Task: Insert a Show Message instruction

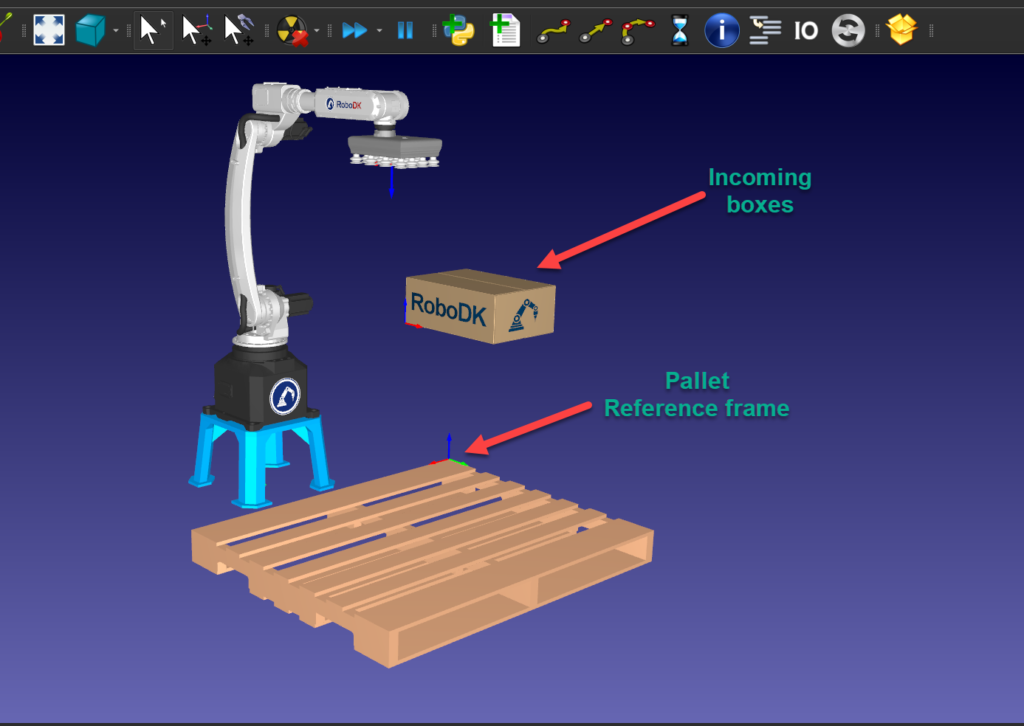Action: click(x=722, y=30)
